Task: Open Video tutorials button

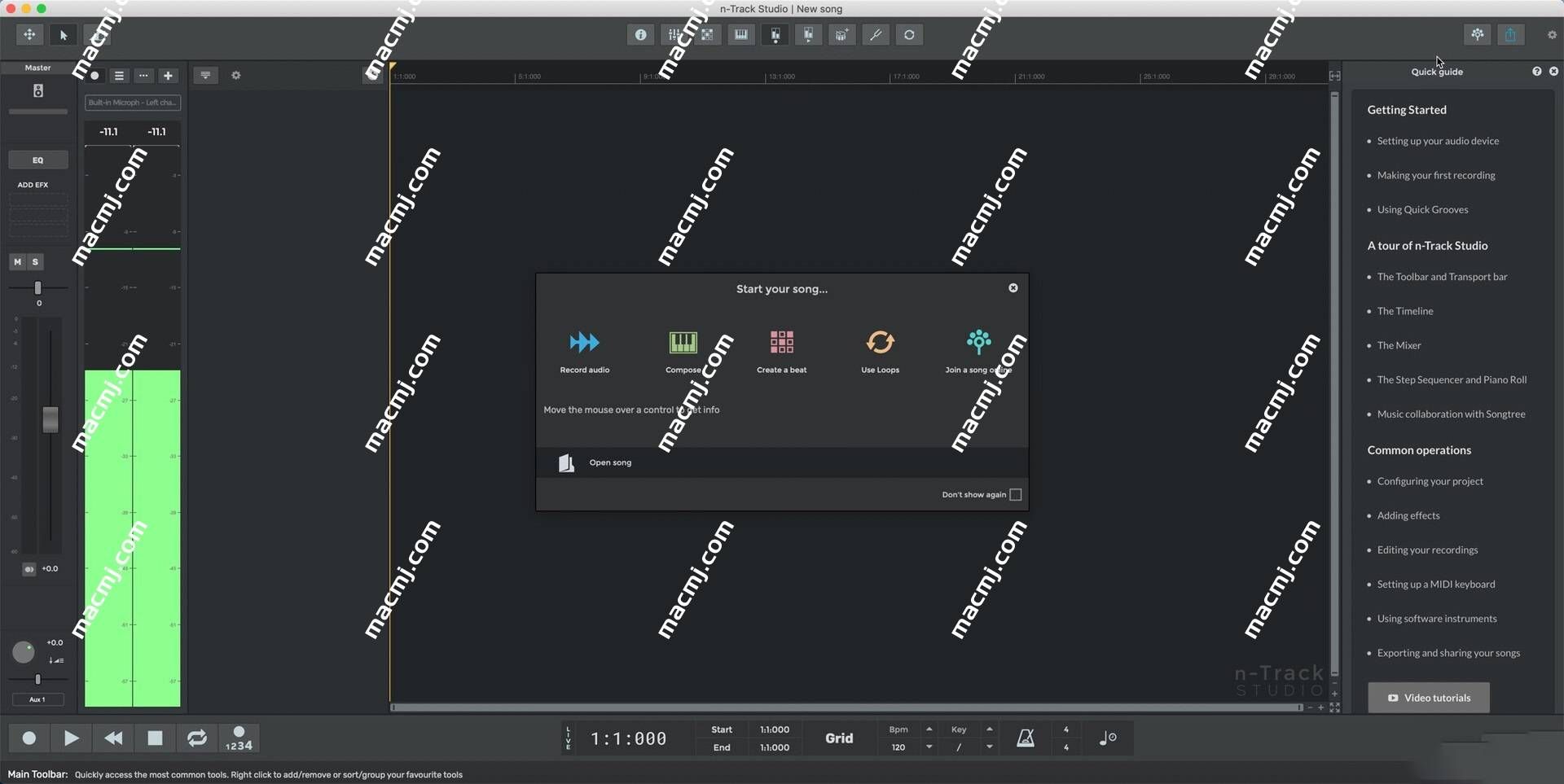Action: pos(1429,698)
